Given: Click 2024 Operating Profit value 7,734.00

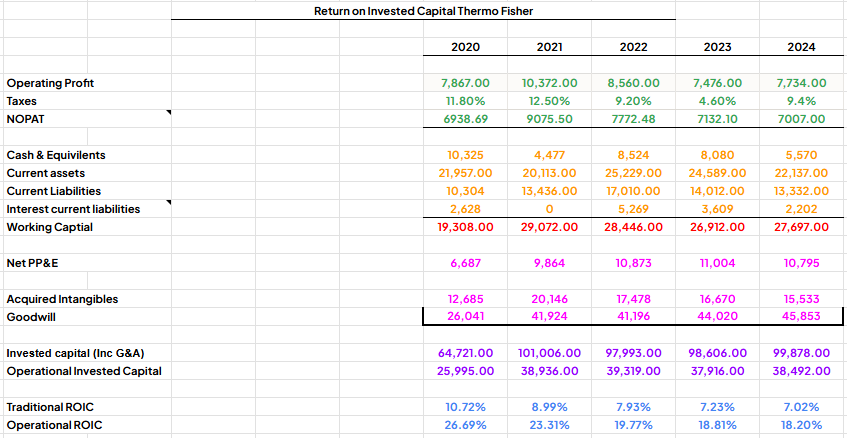Looking at the screenshot, I should (x=802, y=83).
